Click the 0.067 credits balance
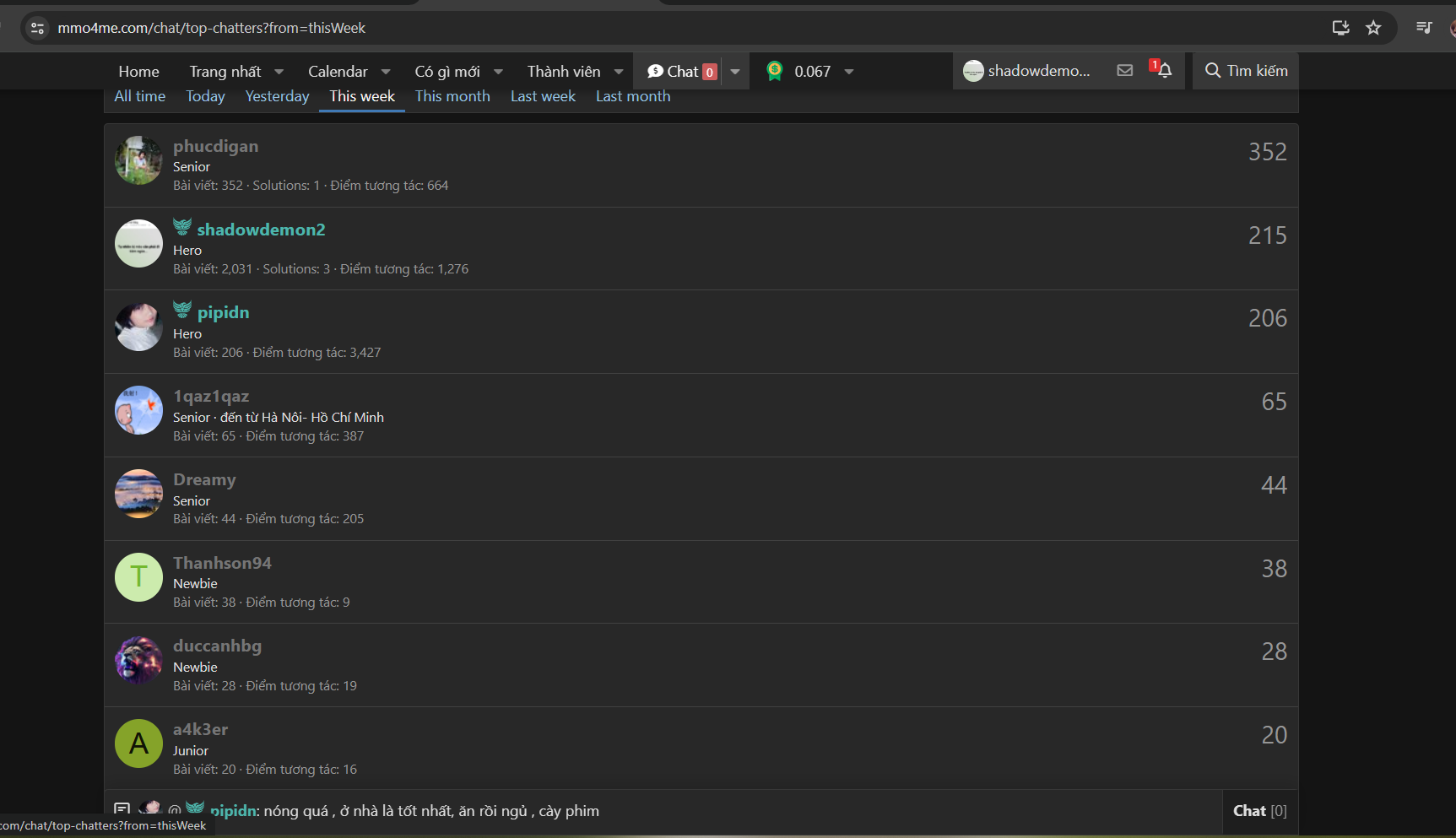Viewport: 1456px width, 838px height. (812, 72)
